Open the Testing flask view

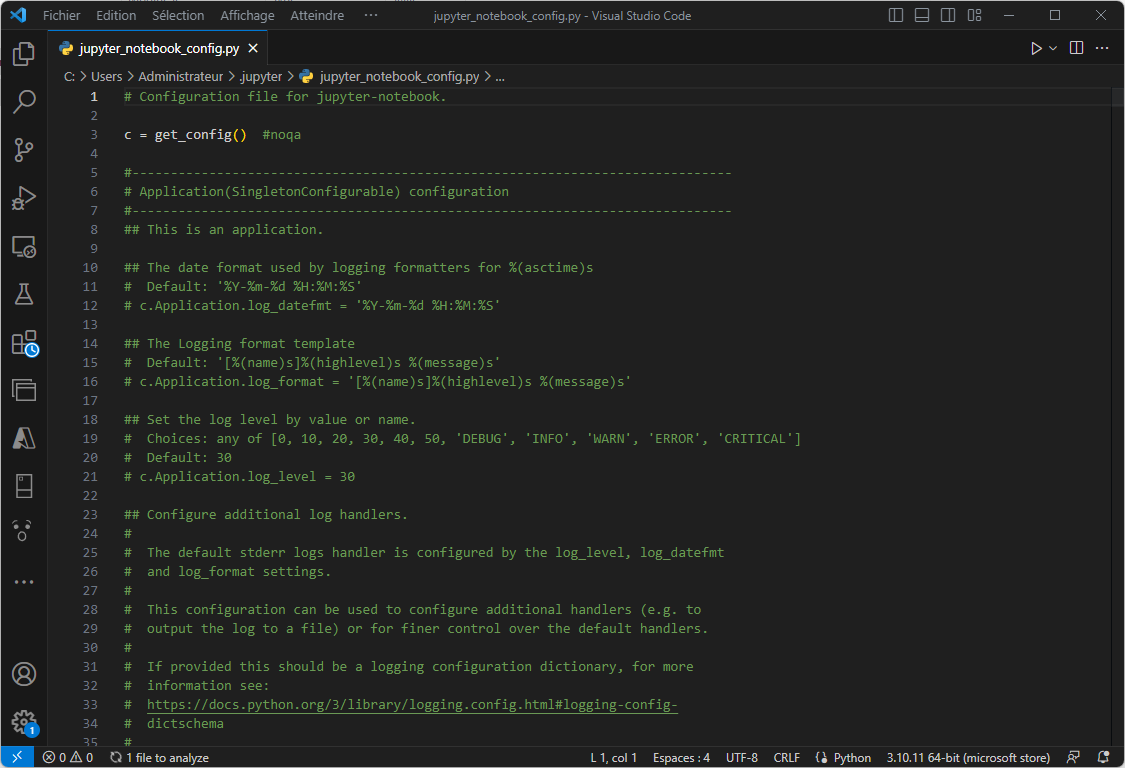(x=24, y=294)
